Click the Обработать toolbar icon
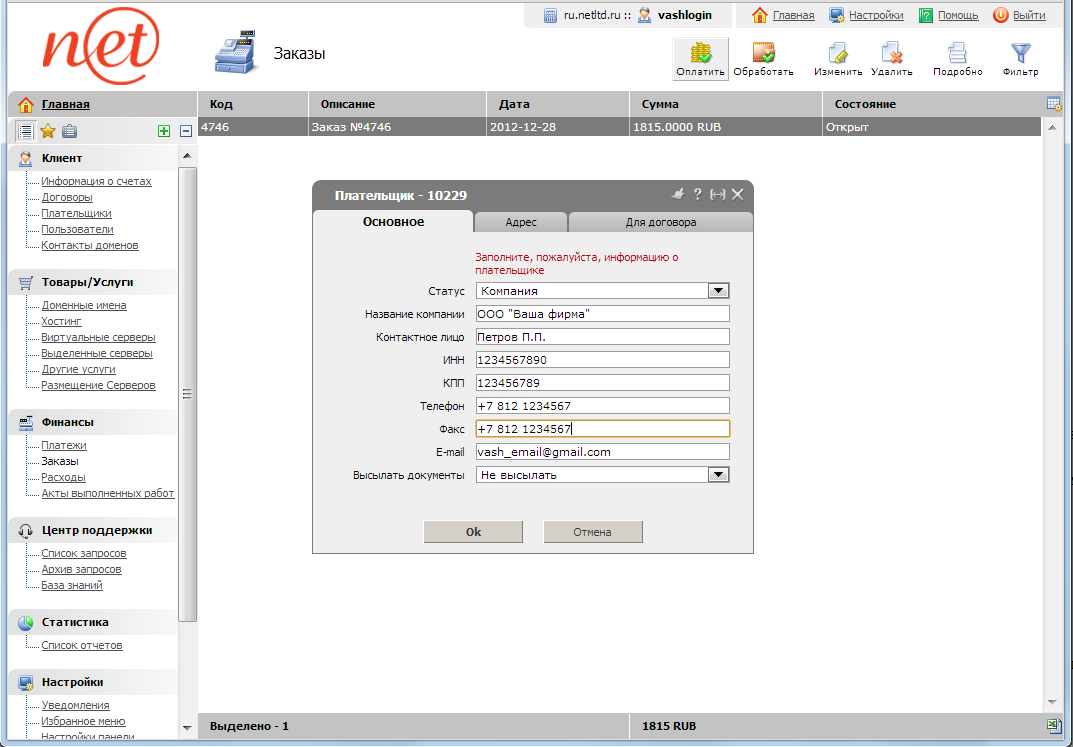 click(763, 54)
